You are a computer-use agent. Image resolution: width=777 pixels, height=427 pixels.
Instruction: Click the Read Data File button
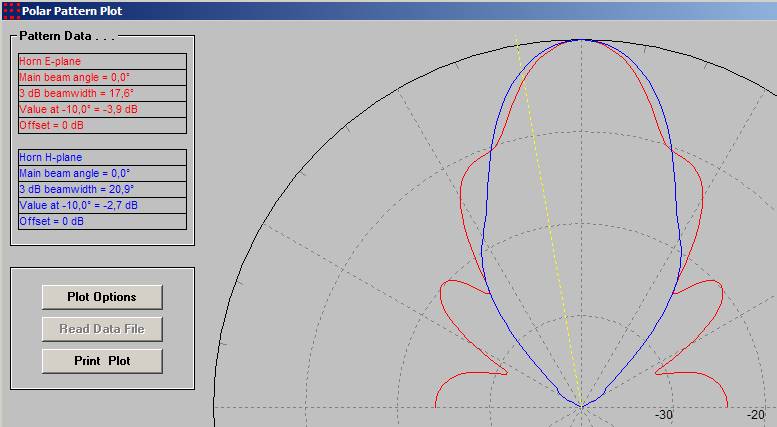(x=102, y=329)
